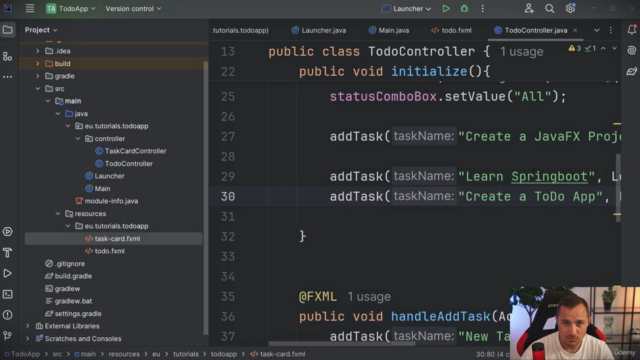Expand the .idea folder
Image resolution: width=640 pixels, height=360 pixels.
38,51
